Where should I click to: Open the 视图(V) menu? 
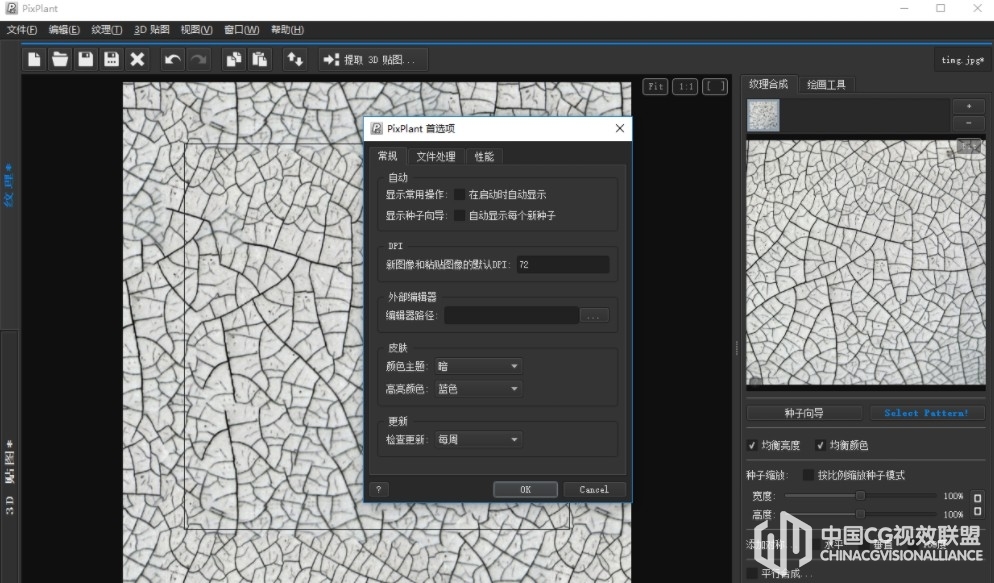[x=197, y=30]
